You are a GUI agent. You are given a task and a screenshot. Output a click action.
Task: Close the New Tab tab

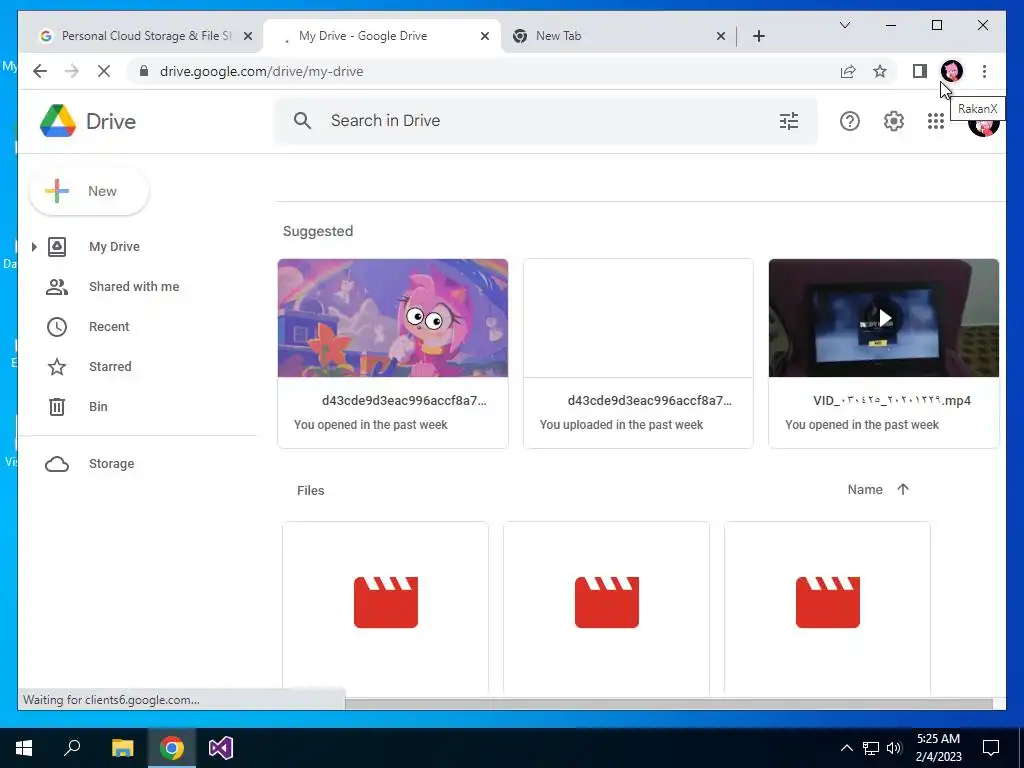click(x=720, y=36)
